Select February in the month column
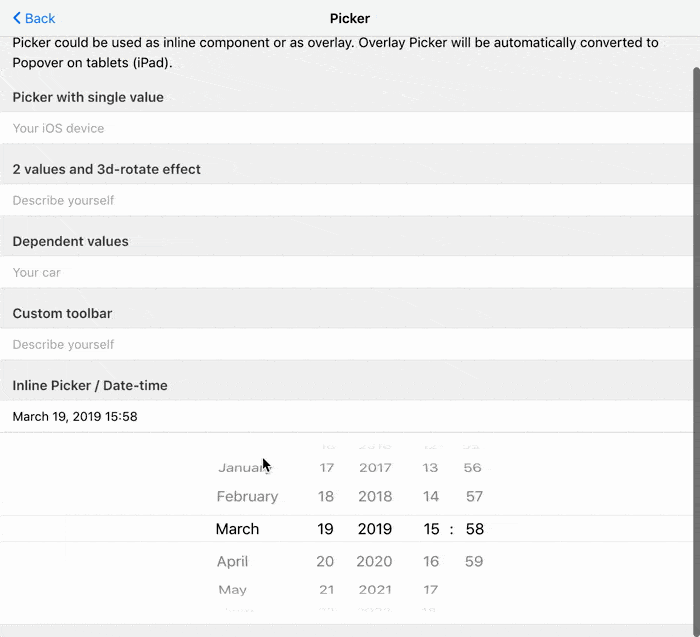Image resolution: width=700 pixels, height=637 pixels. coord(247,496)
